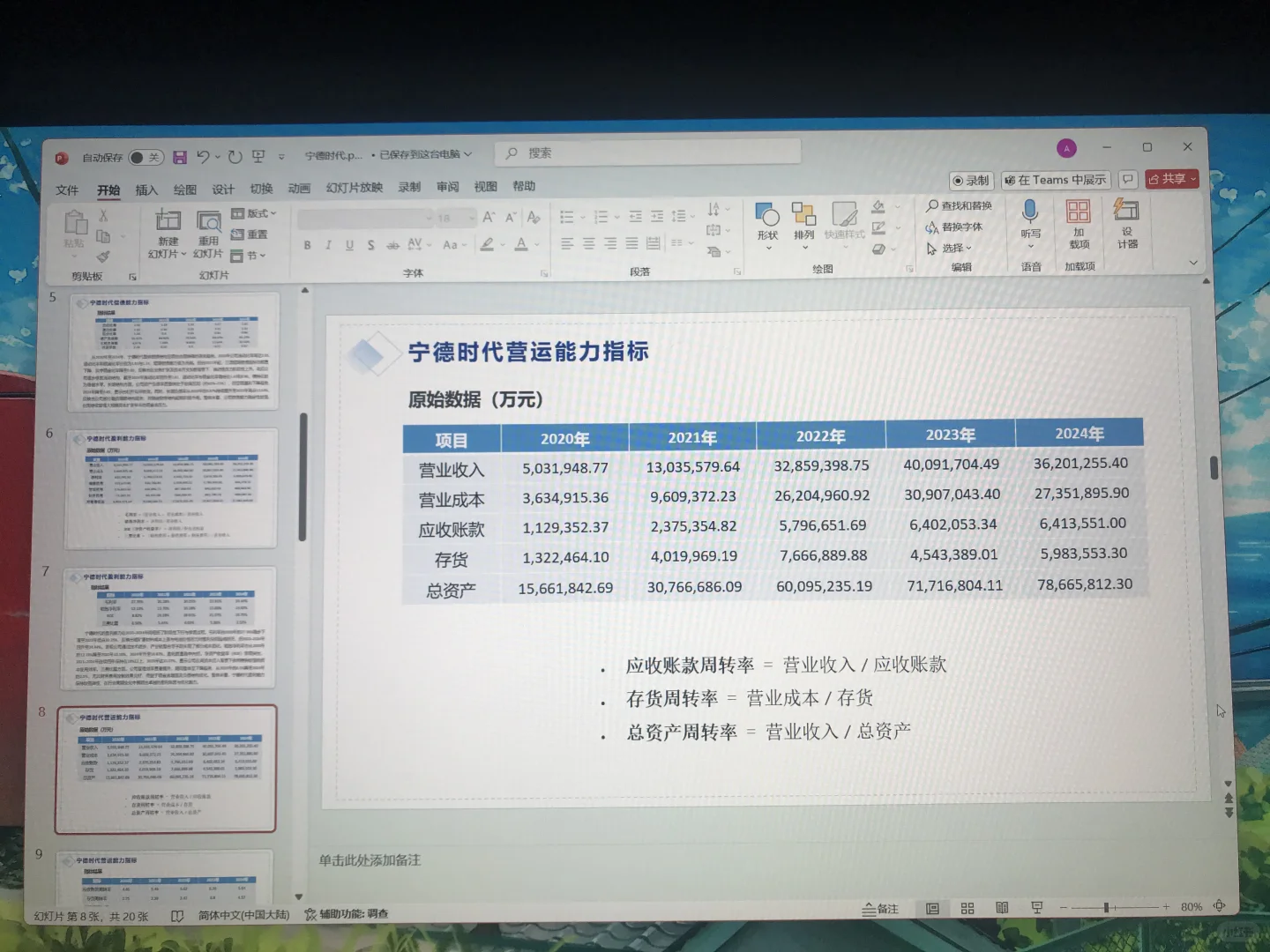This screenshot has width=1270, height=952.
Task: Click the 搜索 search box
Action: tap(647, 152)
